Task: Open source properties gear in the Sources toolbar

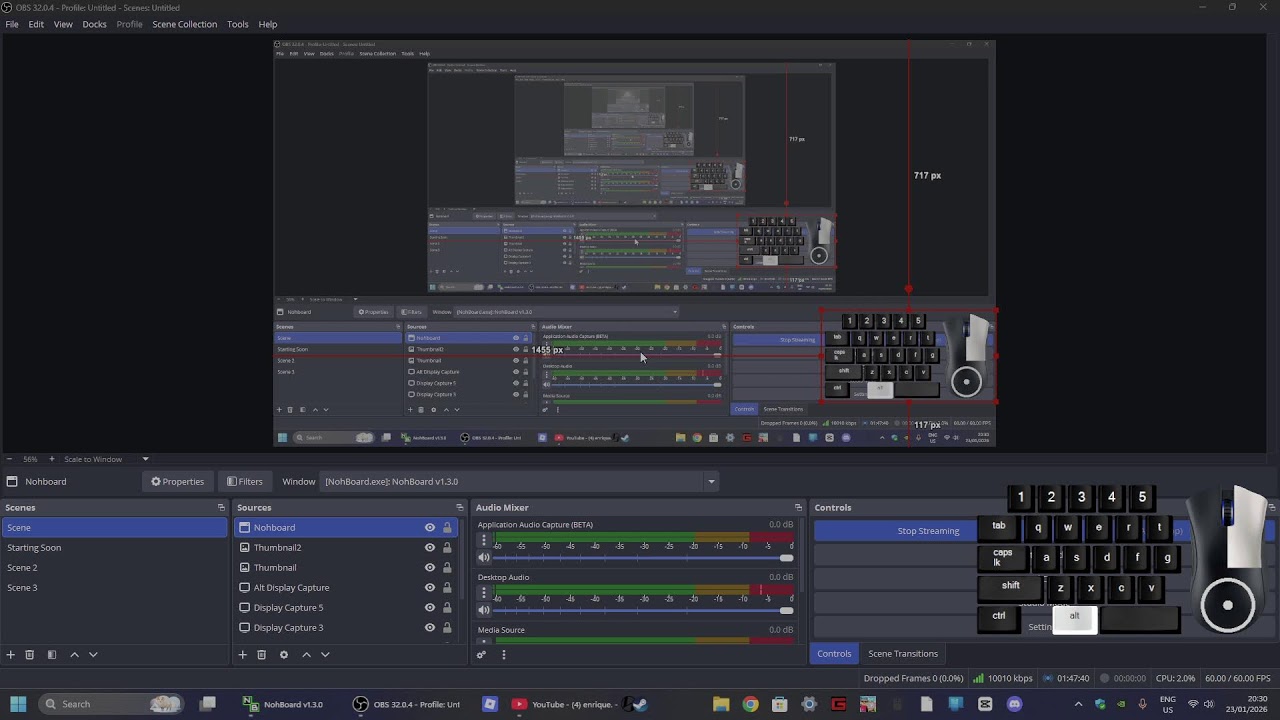Action: (x=284, y=655)
